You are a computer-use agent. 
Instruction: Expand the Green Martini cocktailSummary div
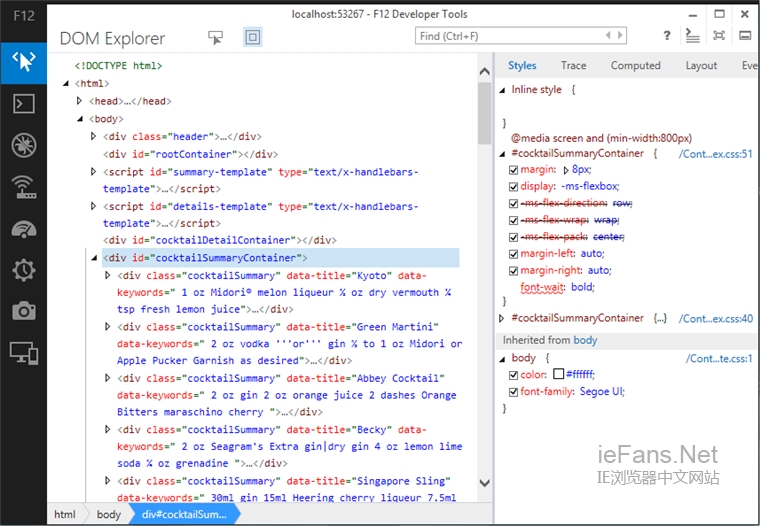(108, 327)
